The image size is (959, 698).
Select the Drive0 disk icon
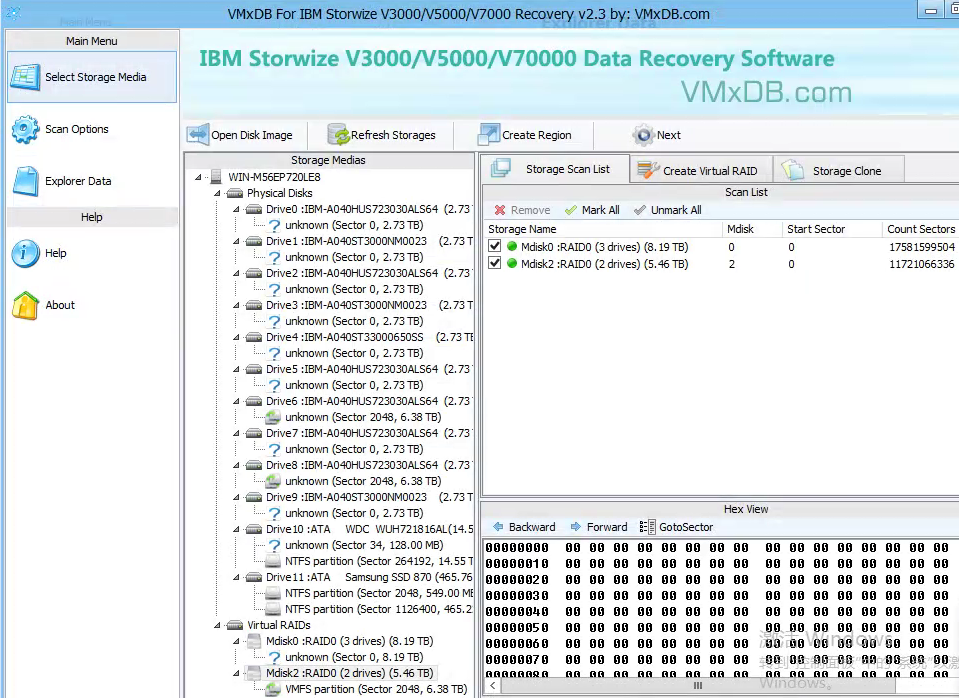tap(254, 209)
